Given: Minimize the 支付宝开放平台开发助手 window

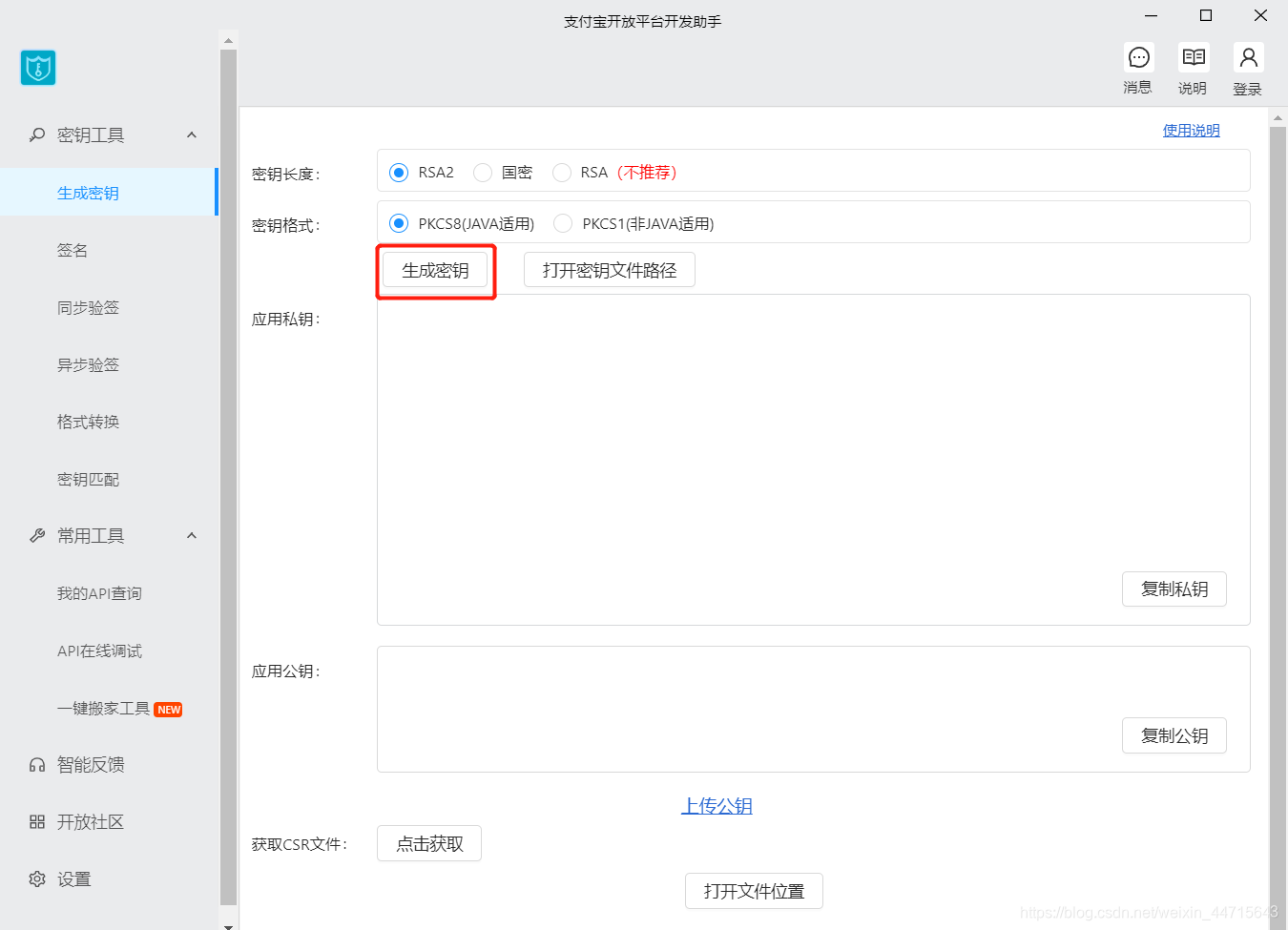Looking at the screenshot, I should [1152, 16].
